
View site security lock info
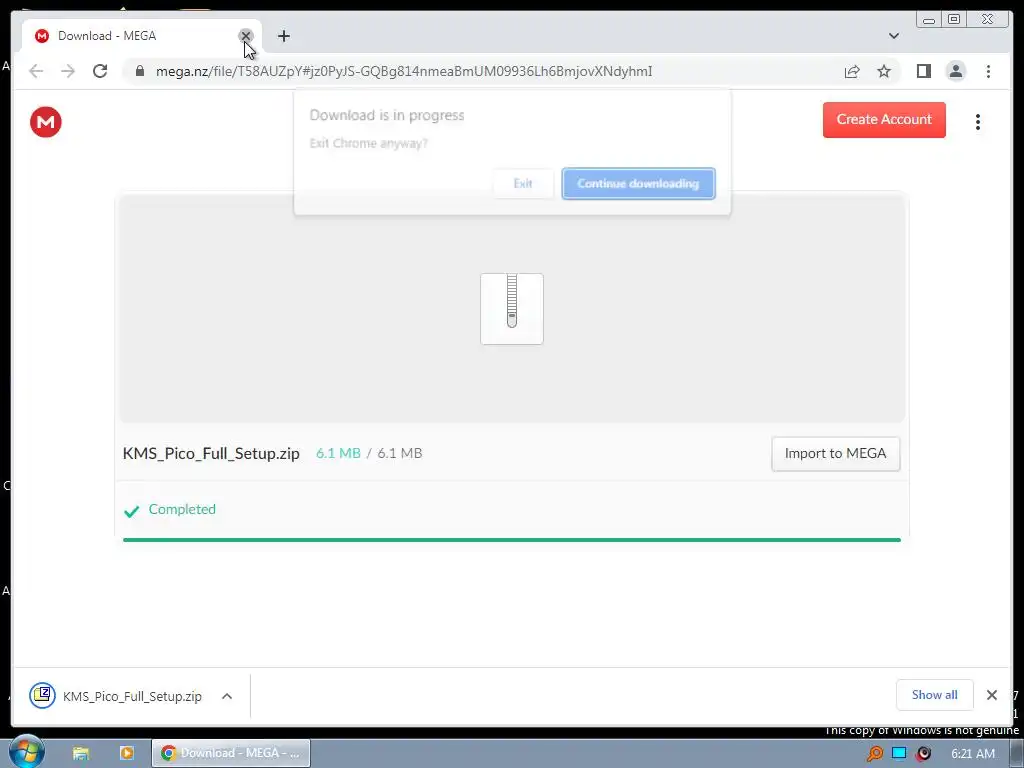click(x=140, y=71)
